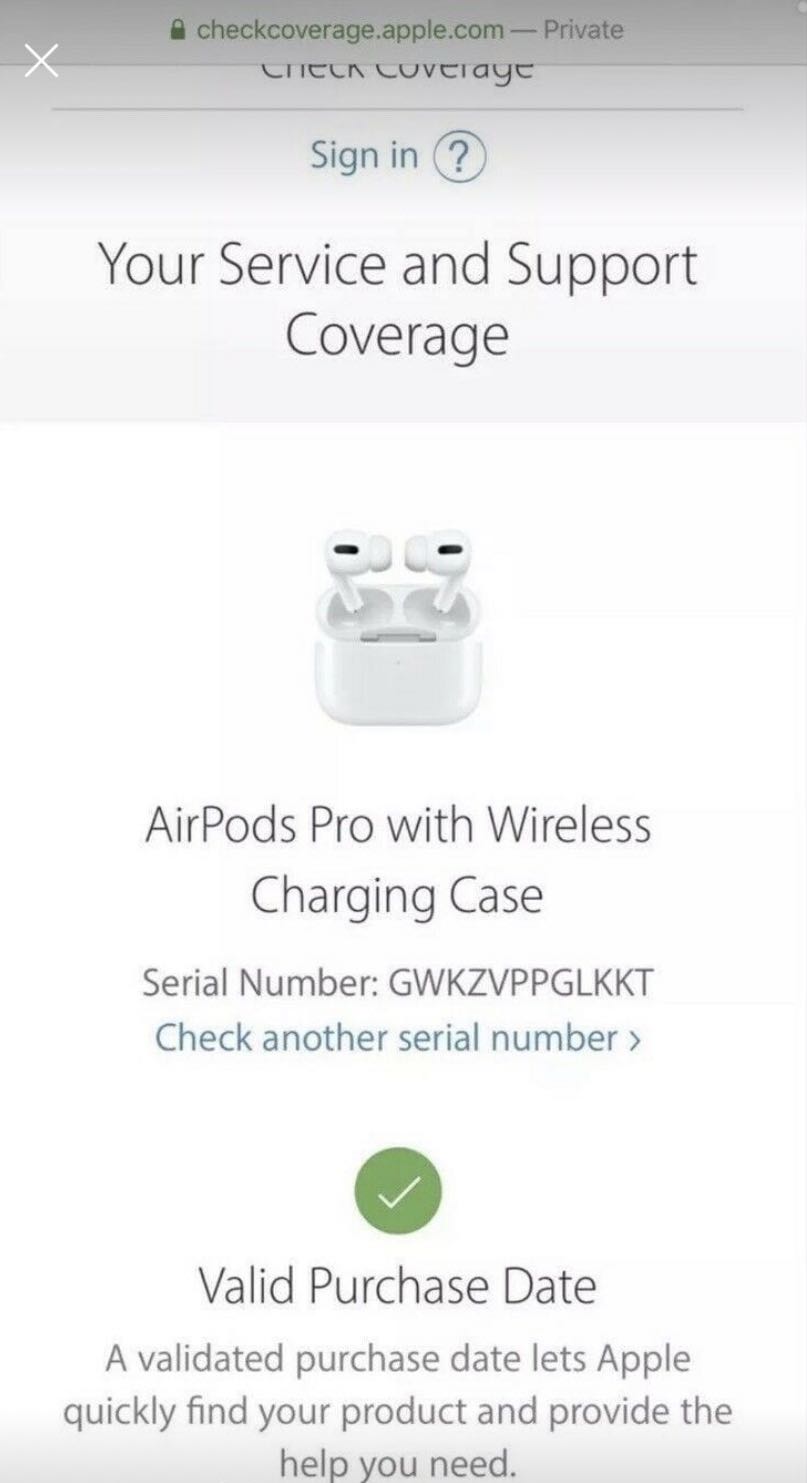The width and height of the screenshot is (807, 1483).
Task: Tap the padlock icon in the address bar
Action: coord(179,30)
